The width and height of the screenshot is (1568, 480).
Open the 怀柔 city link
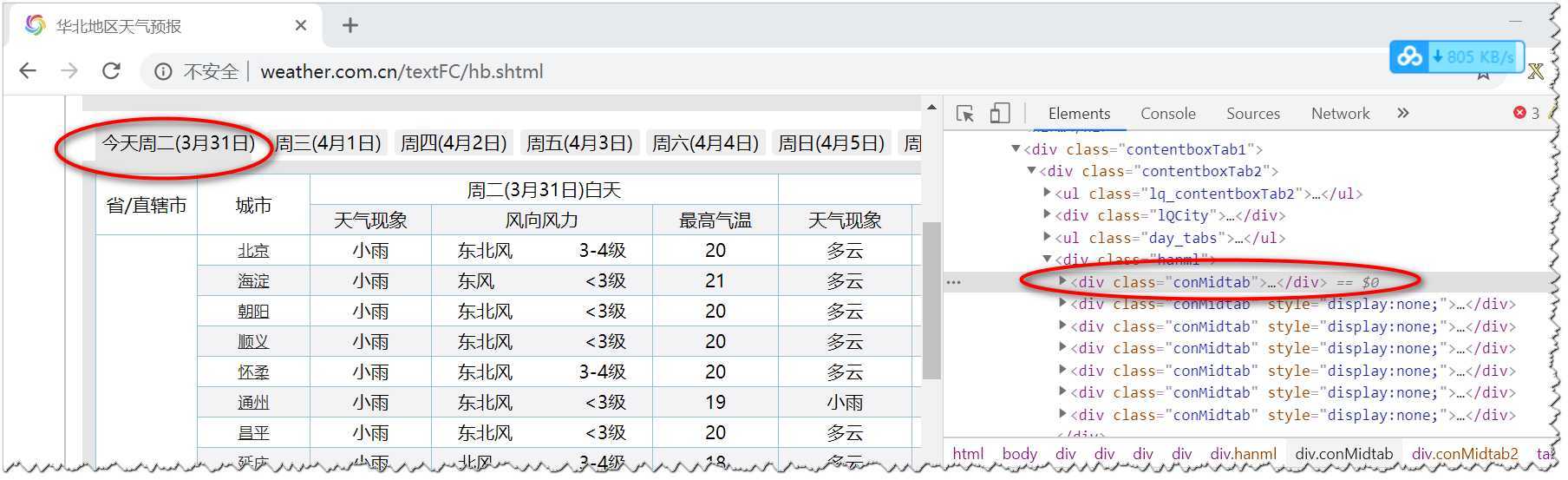(253, 372)
